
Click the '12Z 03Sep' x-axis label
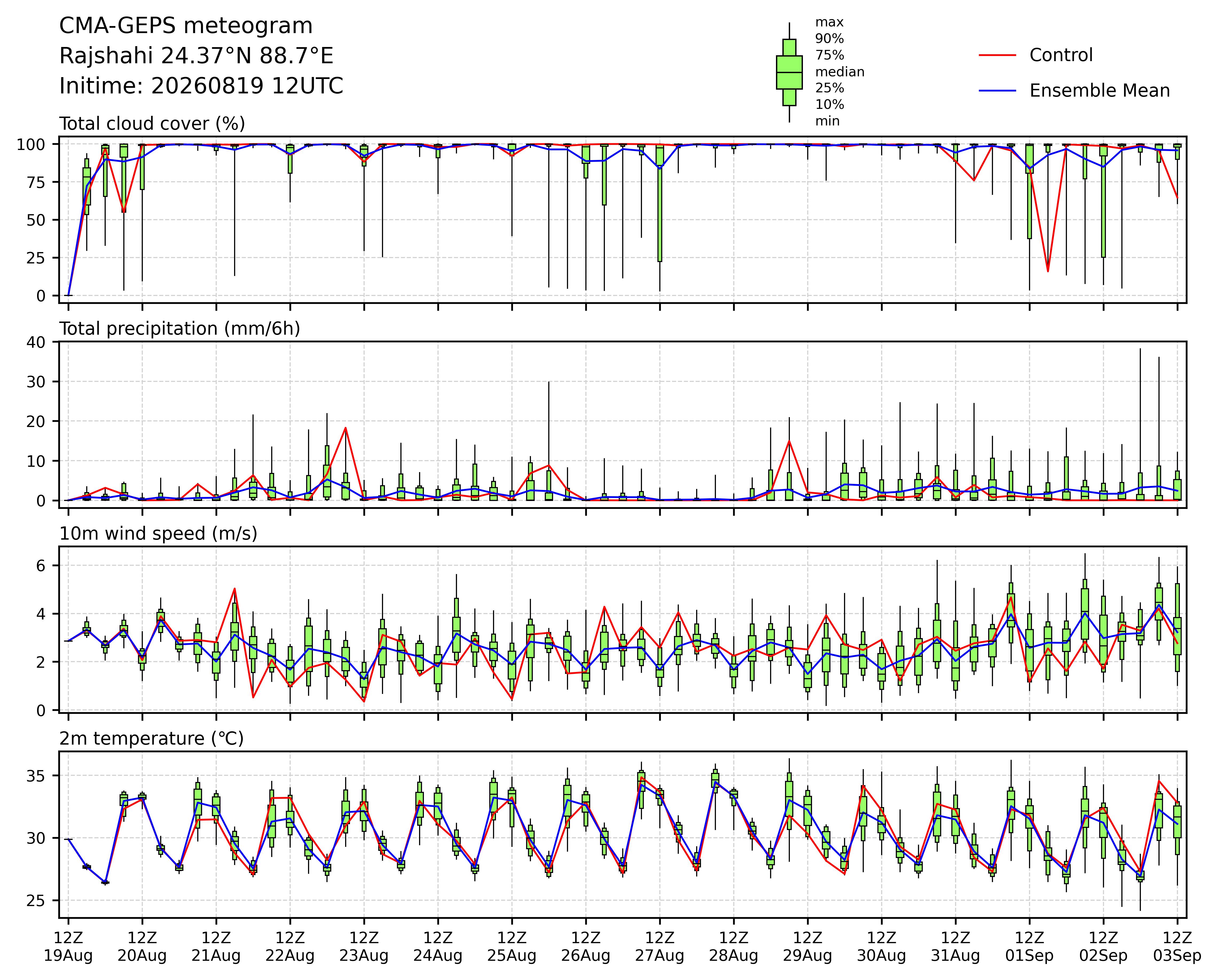(x=1177, y=947)
